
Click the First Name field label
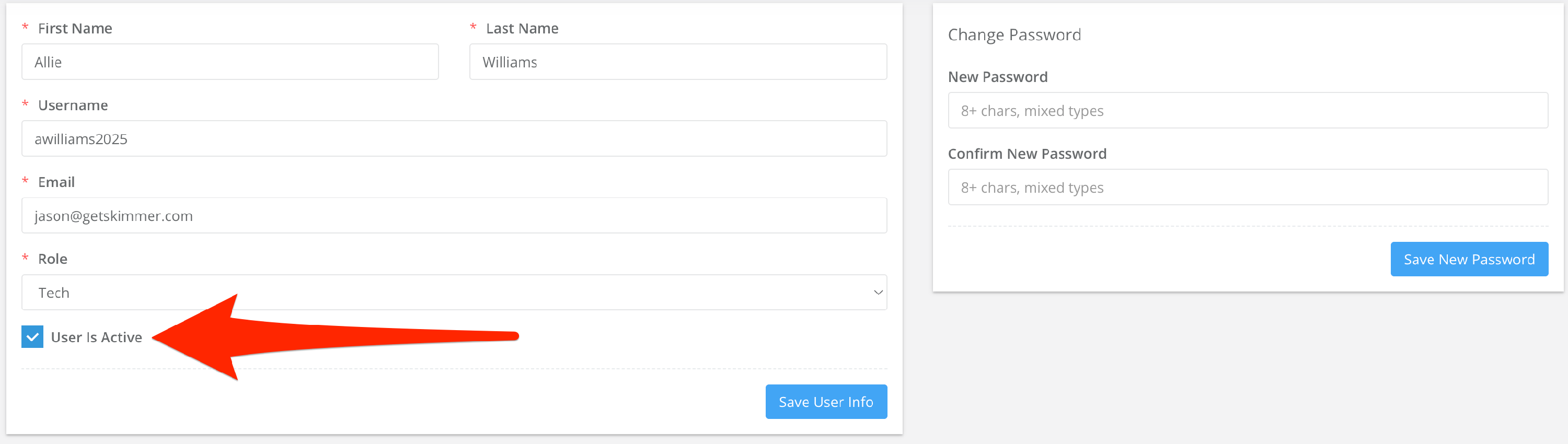(75, 29)
